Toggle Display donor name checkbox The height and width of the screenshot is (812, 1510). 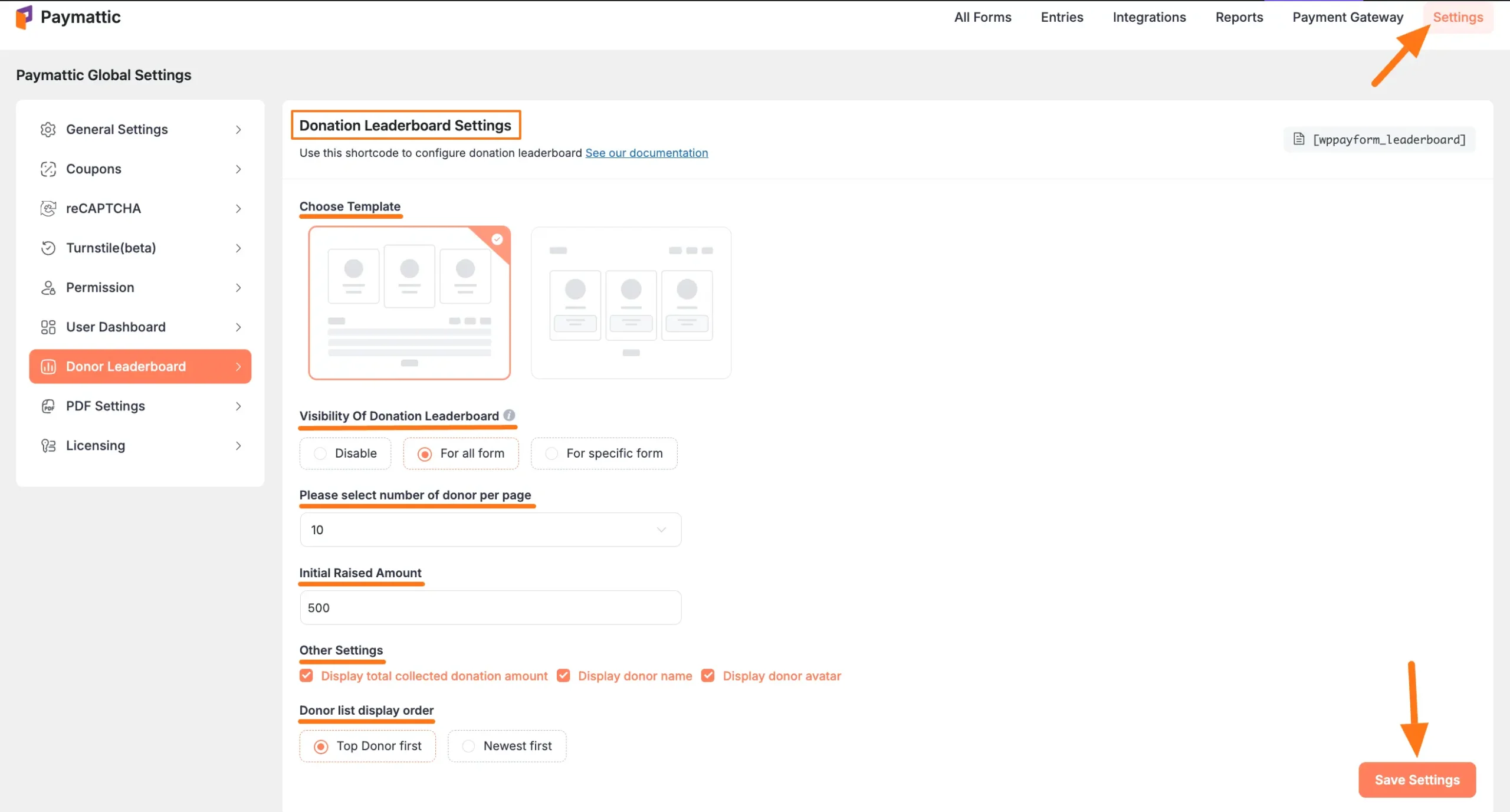pos(563,676)
